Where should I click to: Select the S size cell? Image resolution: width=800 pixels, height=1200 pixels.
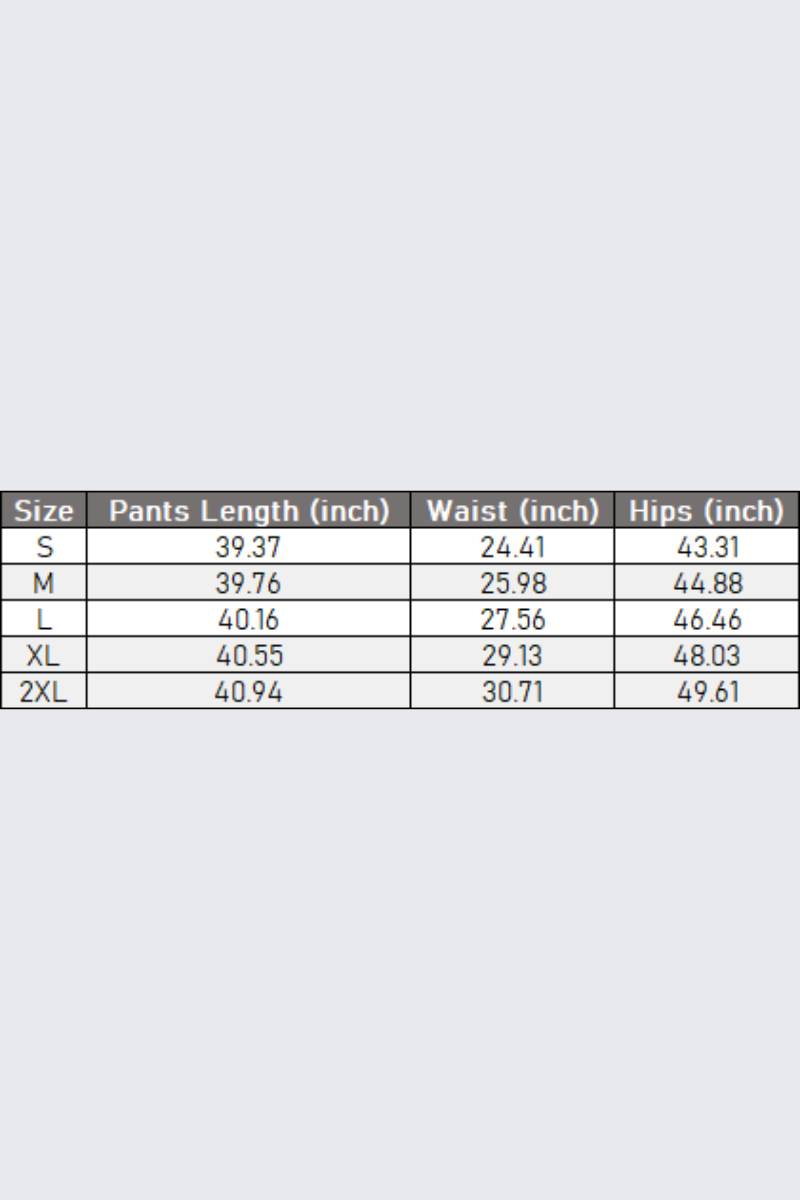[44, 547]
